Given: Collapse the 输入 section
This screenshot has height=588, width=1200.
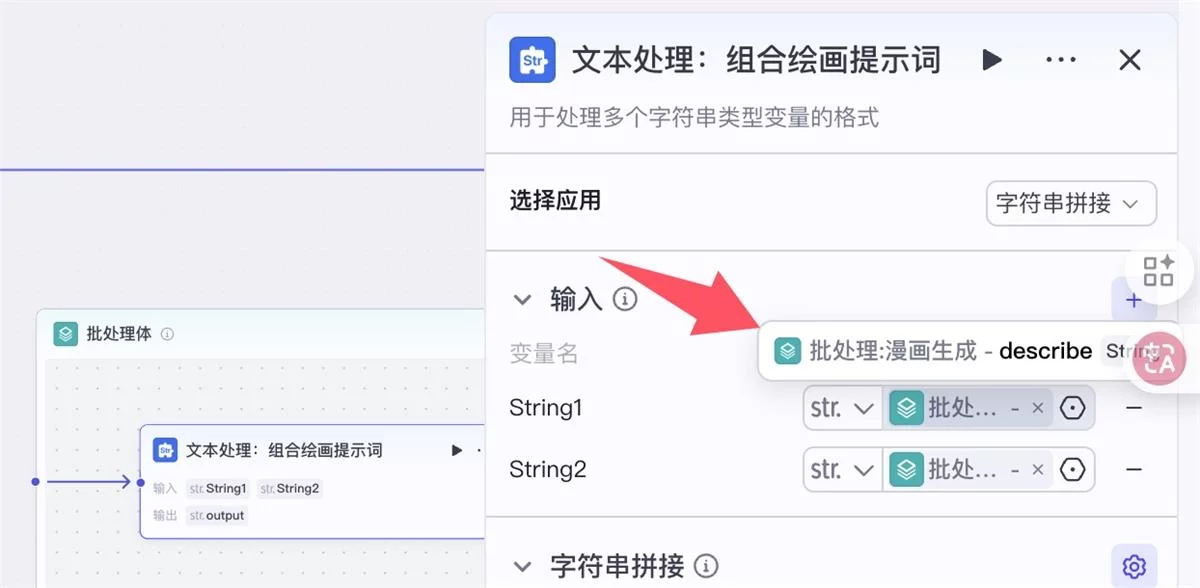Looking at the screenshot, I should [522, 299].
